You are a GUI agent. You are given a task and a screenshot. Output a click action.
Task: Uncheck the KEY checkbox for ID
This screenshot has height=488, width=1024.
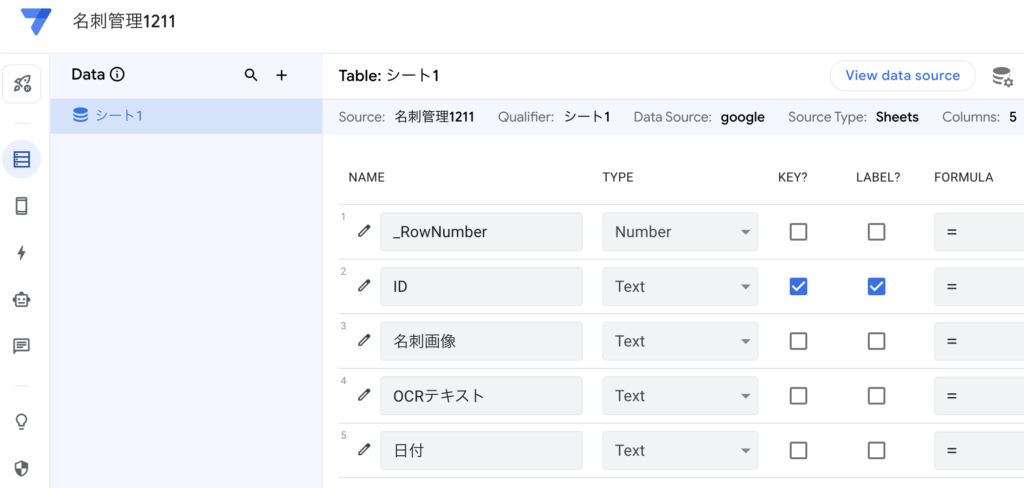[798, 286]
